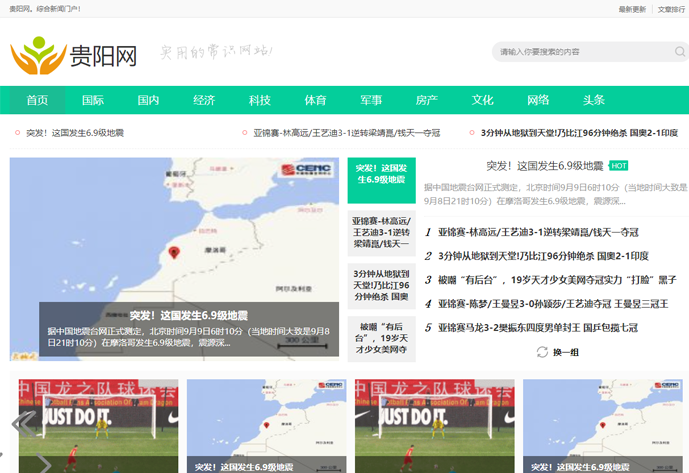Click the green HOT badge
689x473 pixels.
(x=619, y=166)
